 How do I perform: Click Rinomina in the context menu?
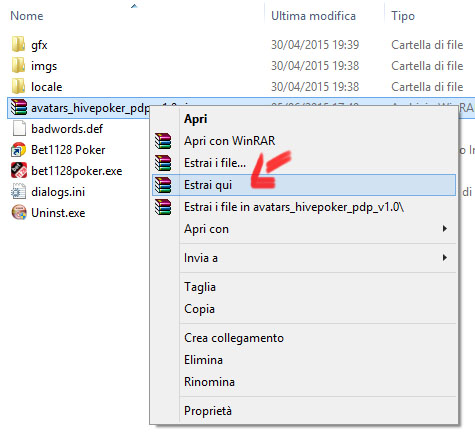(209, 382)
